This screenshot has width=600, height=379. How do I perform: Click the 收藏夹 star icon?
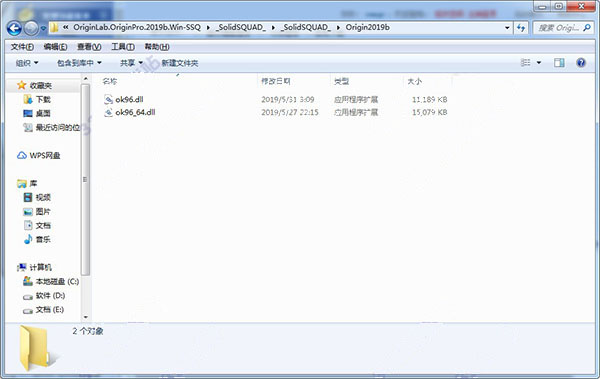[x=21, y=85]
